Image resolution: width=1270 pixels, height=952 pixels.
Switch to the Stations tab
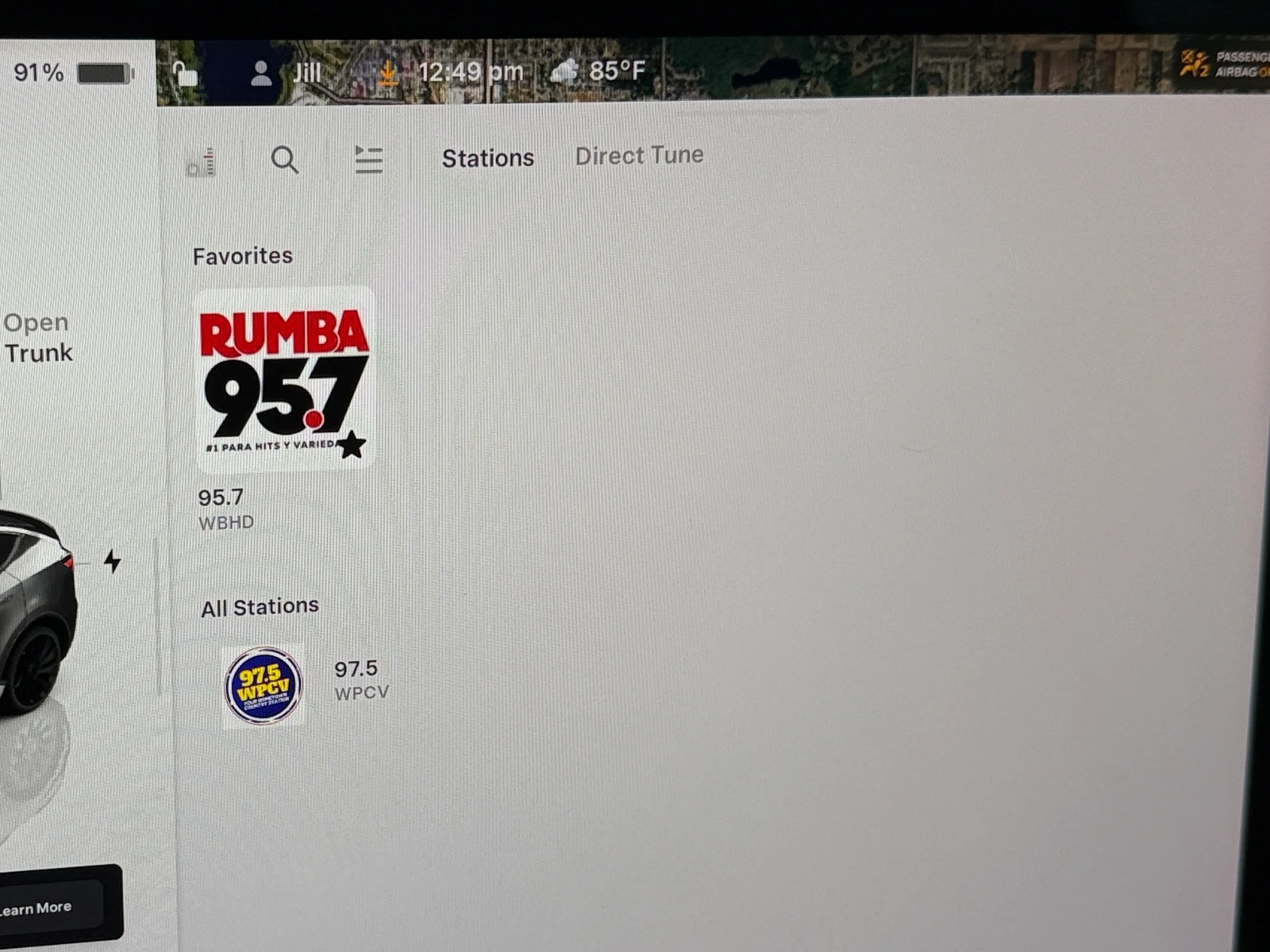pos(487,158)
